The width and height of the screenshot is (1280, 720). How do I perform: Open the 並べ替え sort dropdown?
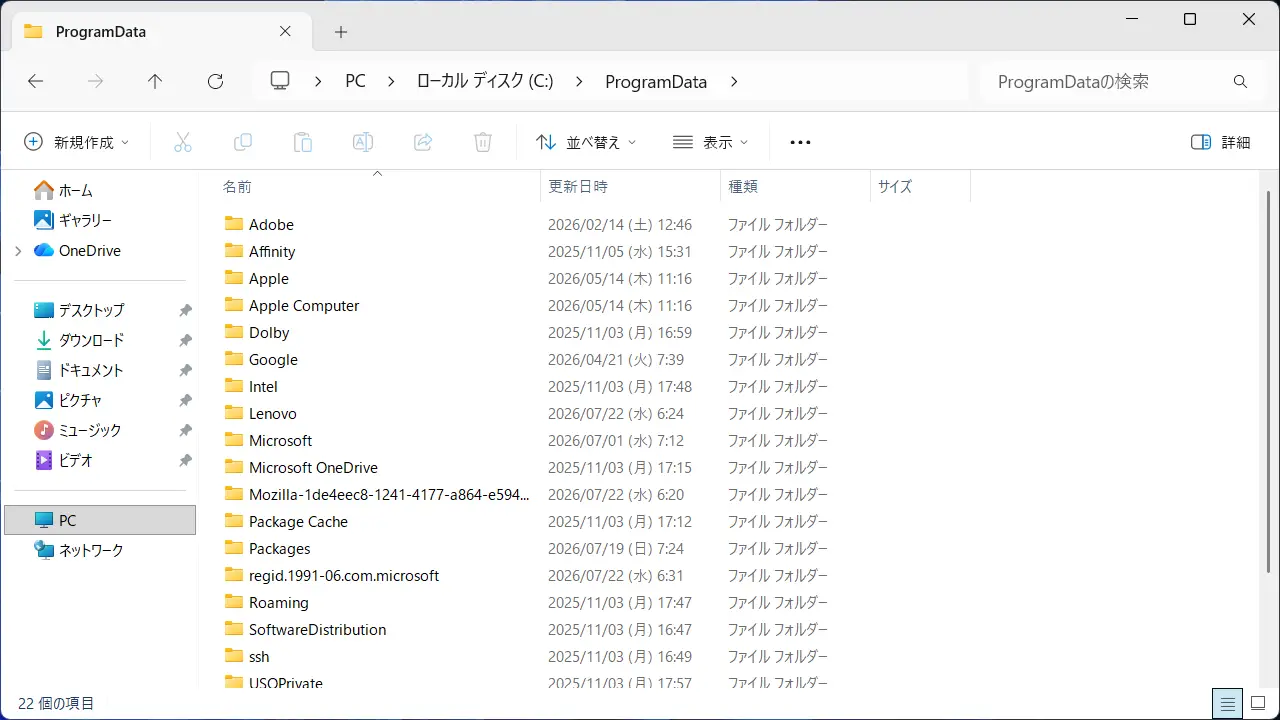pyautogui.click(x=586, y=142)
